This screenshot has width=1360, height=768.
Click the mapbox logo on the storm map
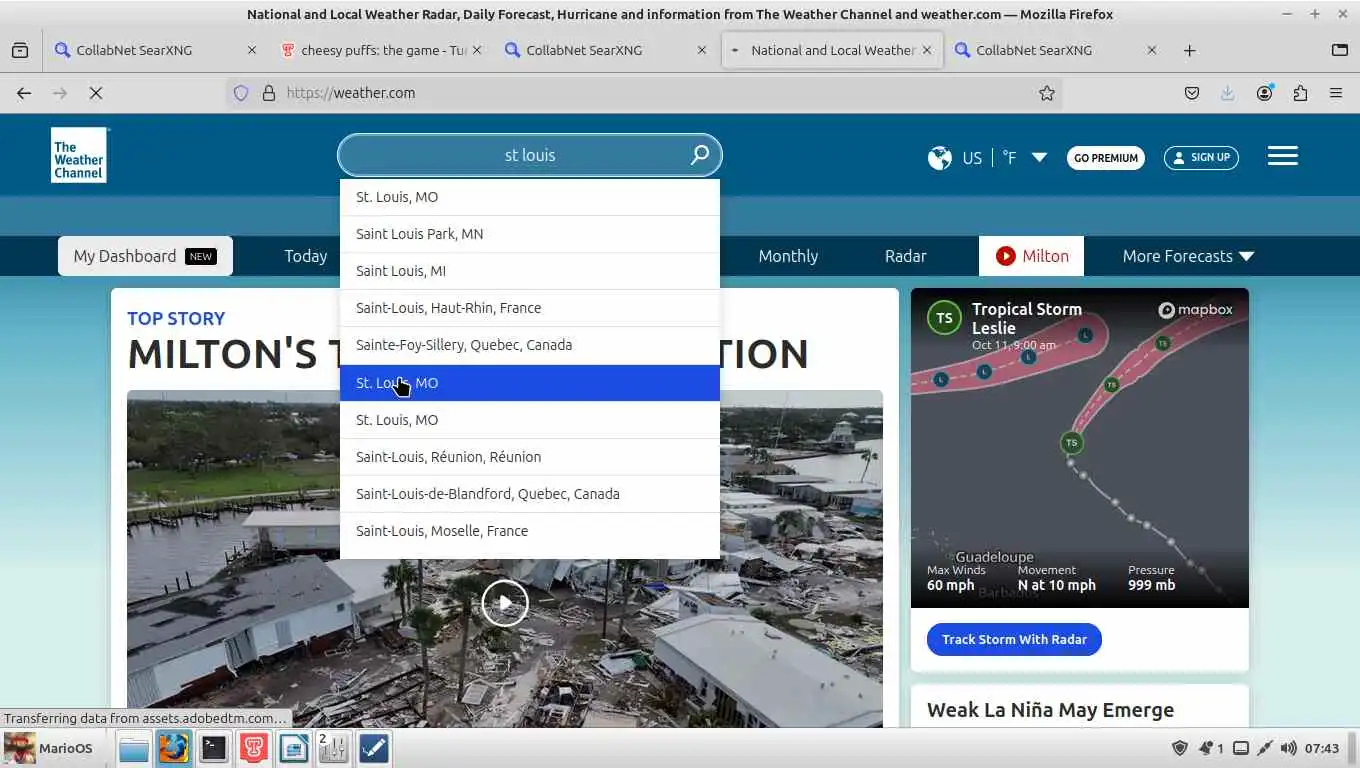tap(1195, 310)
